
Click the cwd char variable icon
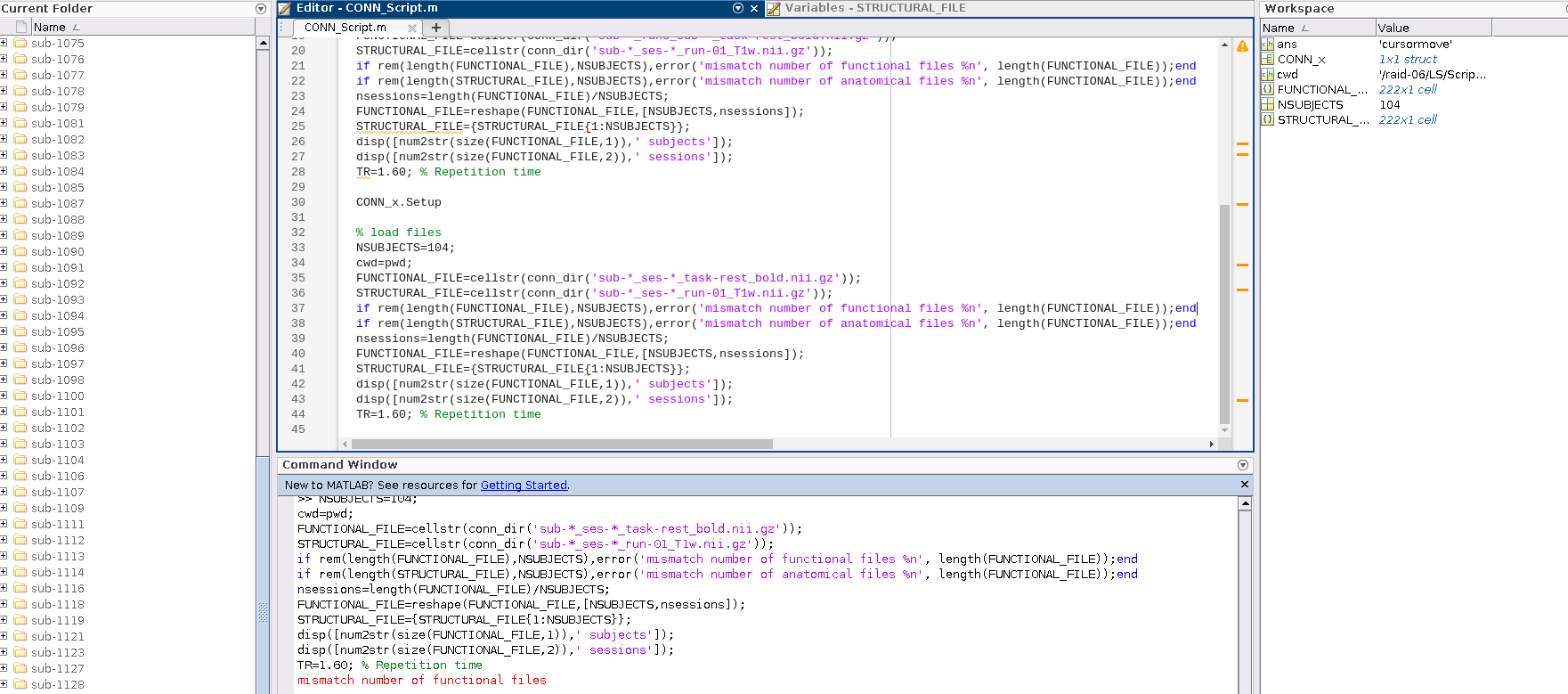coord(1267,75)
